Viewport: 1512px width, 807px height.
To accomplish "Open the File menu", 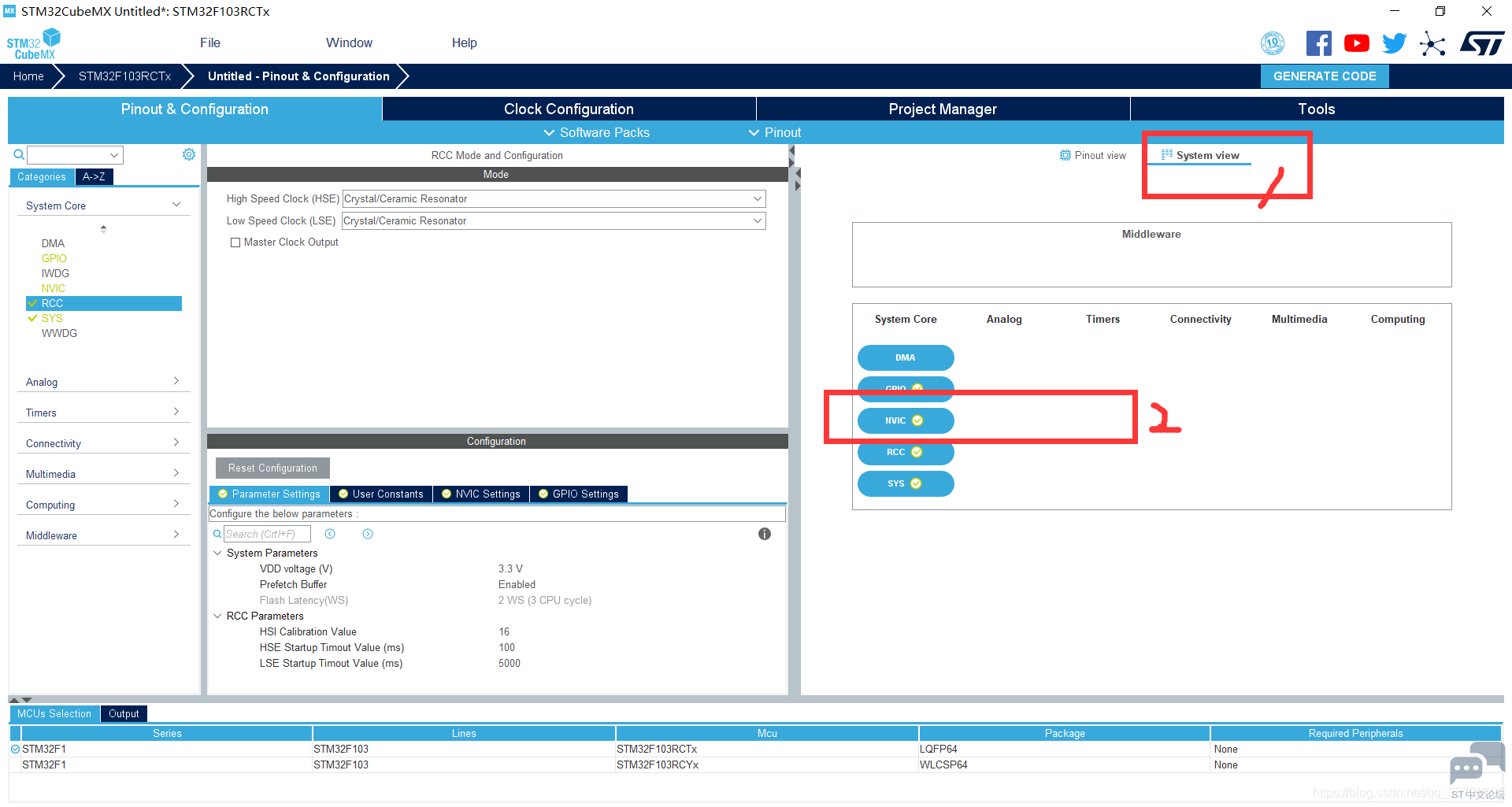I will tap(210, 43).
